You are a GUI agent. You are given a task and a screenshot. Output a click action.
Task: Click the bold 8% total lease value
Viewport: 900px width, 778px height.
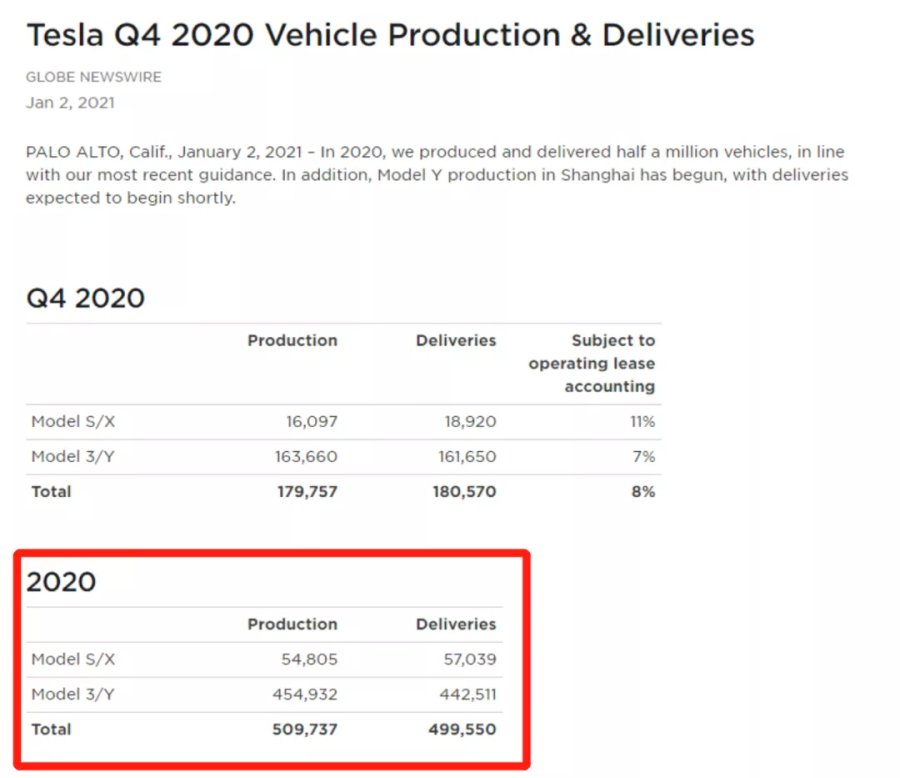645,492
